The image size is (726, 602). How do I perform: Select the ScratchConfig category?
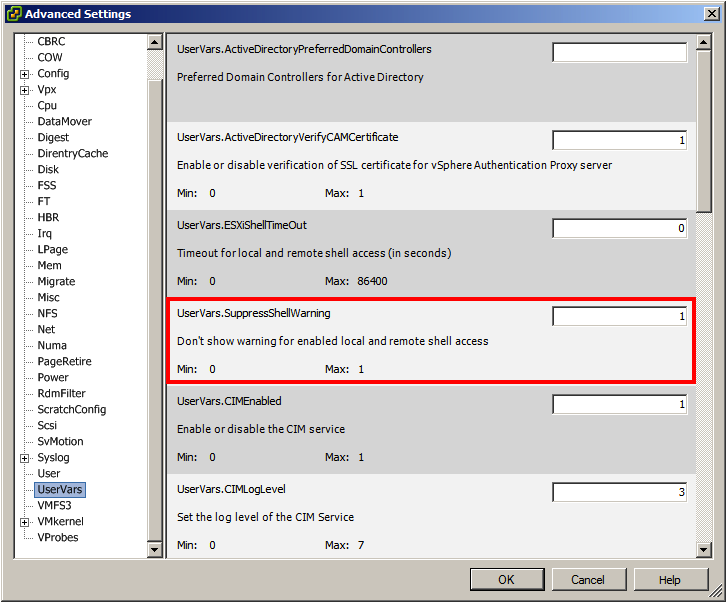pyautogui.click(x=72, y=409)
